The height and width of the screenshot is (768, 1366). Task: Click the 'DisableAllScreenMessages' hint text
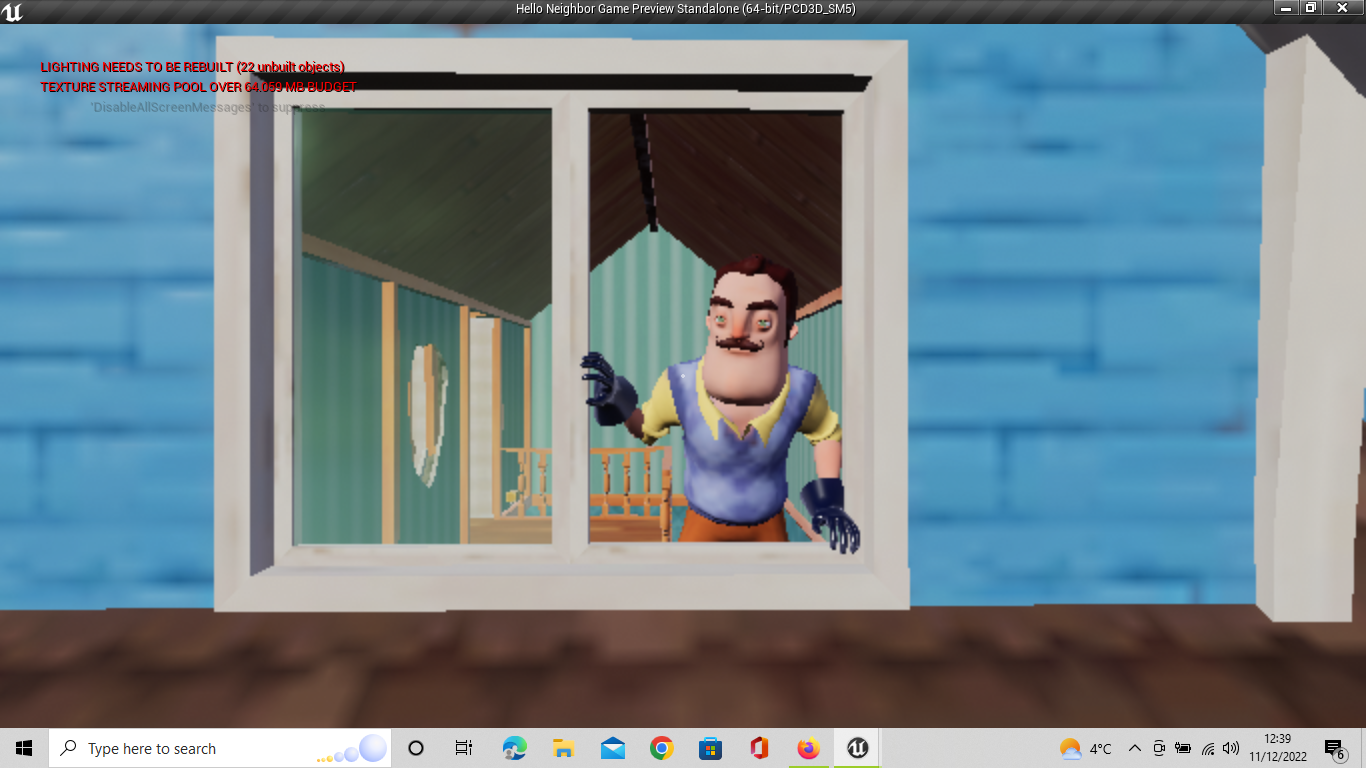click(x=208, y=107)
